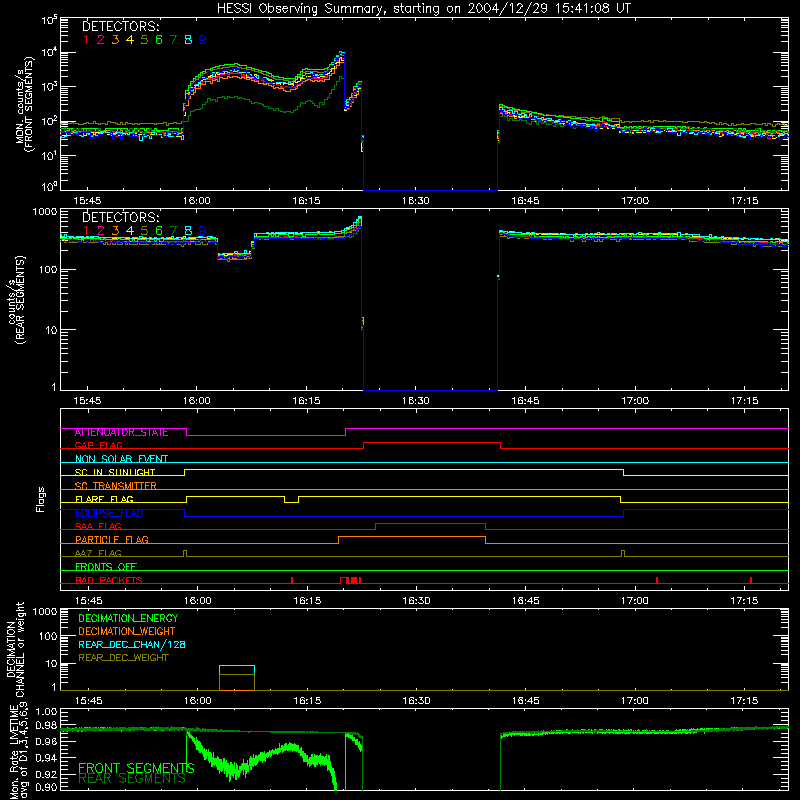800x800 pixels.
Task: Click the SC_IN_SUNLIGHT flag label
Action: click(115, 472)
